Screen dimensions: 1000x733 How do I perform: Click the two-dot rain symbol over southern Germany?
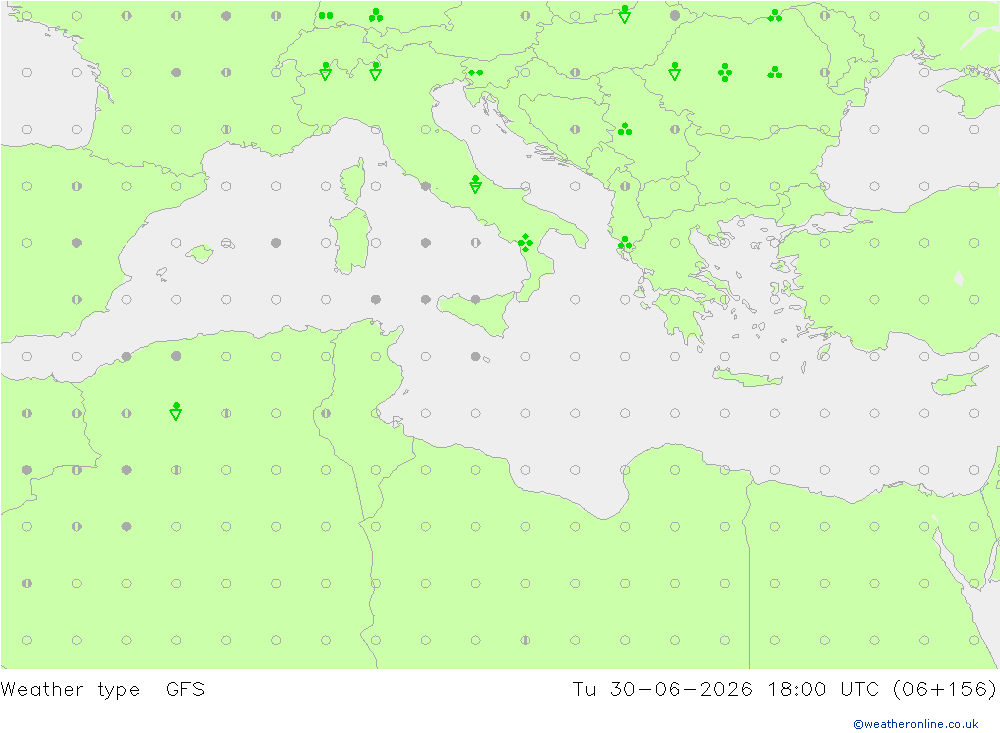tap(326, 15)
